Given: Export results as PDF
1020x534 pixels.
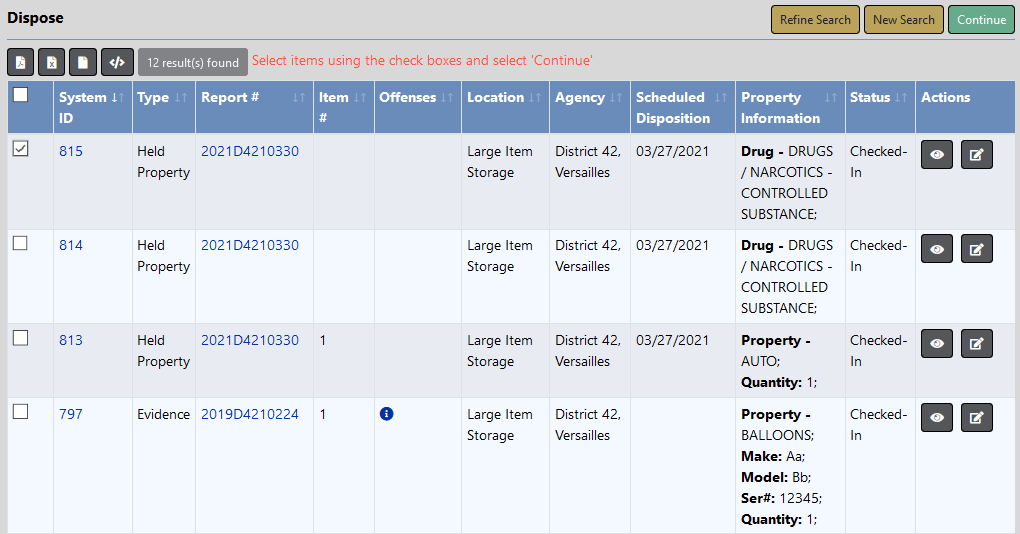Looking at the screenshot, I should coord(21,62).
